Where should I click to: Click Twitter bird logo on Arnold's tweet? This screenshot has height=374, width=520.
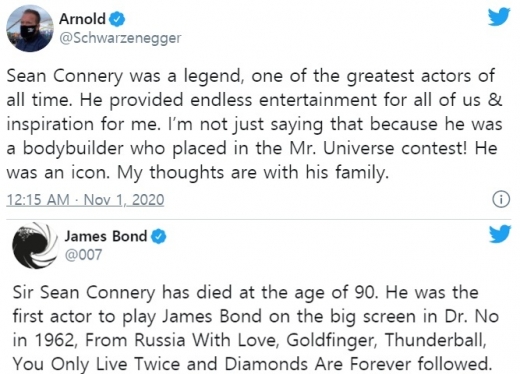click(x=499, y=16)
